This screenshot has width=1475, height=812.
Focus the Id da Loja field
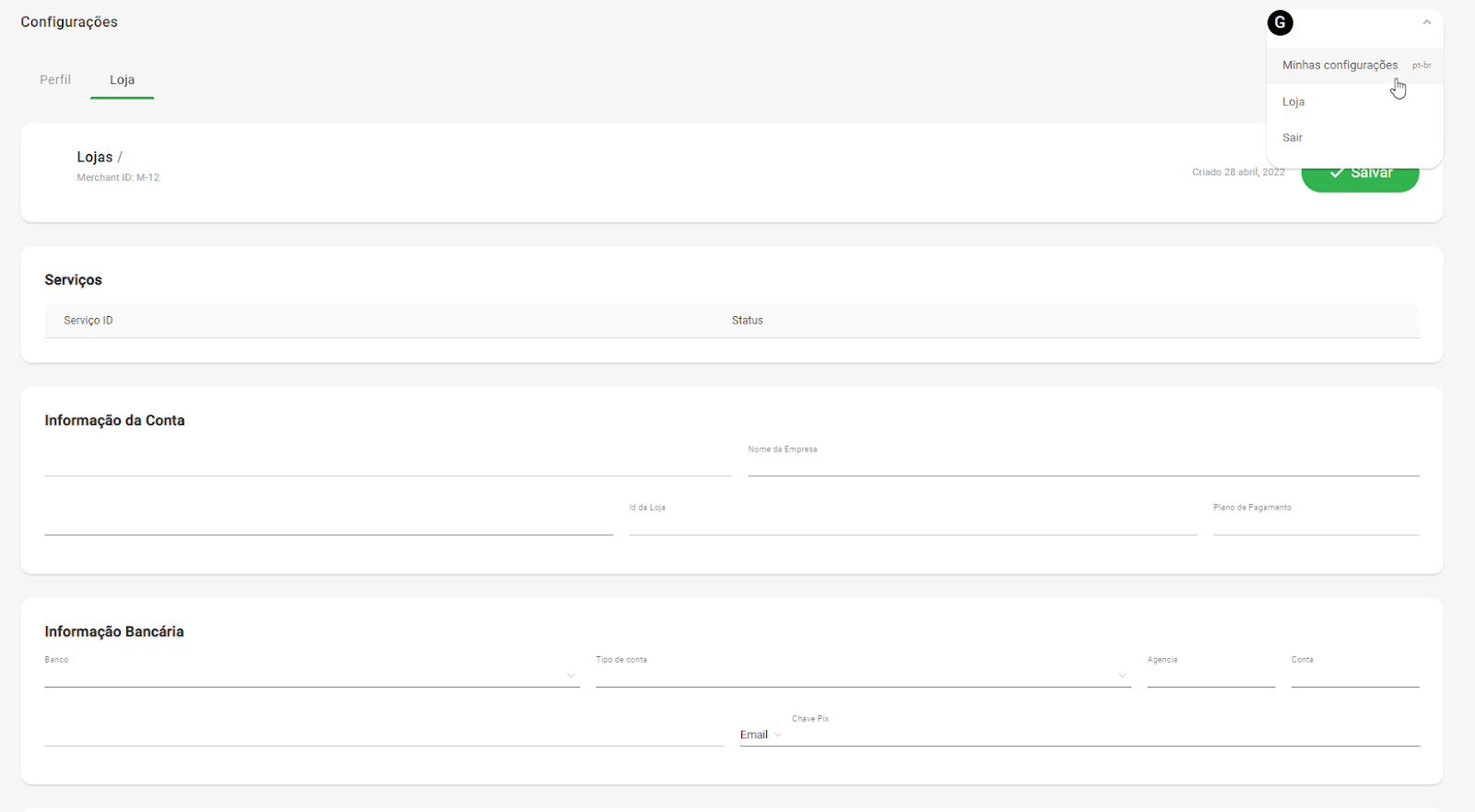point(913,519)
